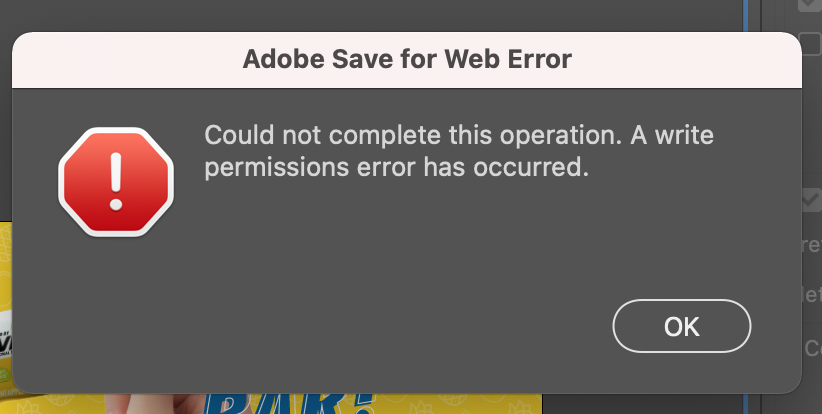Toggle the unchecked checkbox beside the title bar
822x414 pixels.
click(x=810, y=43)
